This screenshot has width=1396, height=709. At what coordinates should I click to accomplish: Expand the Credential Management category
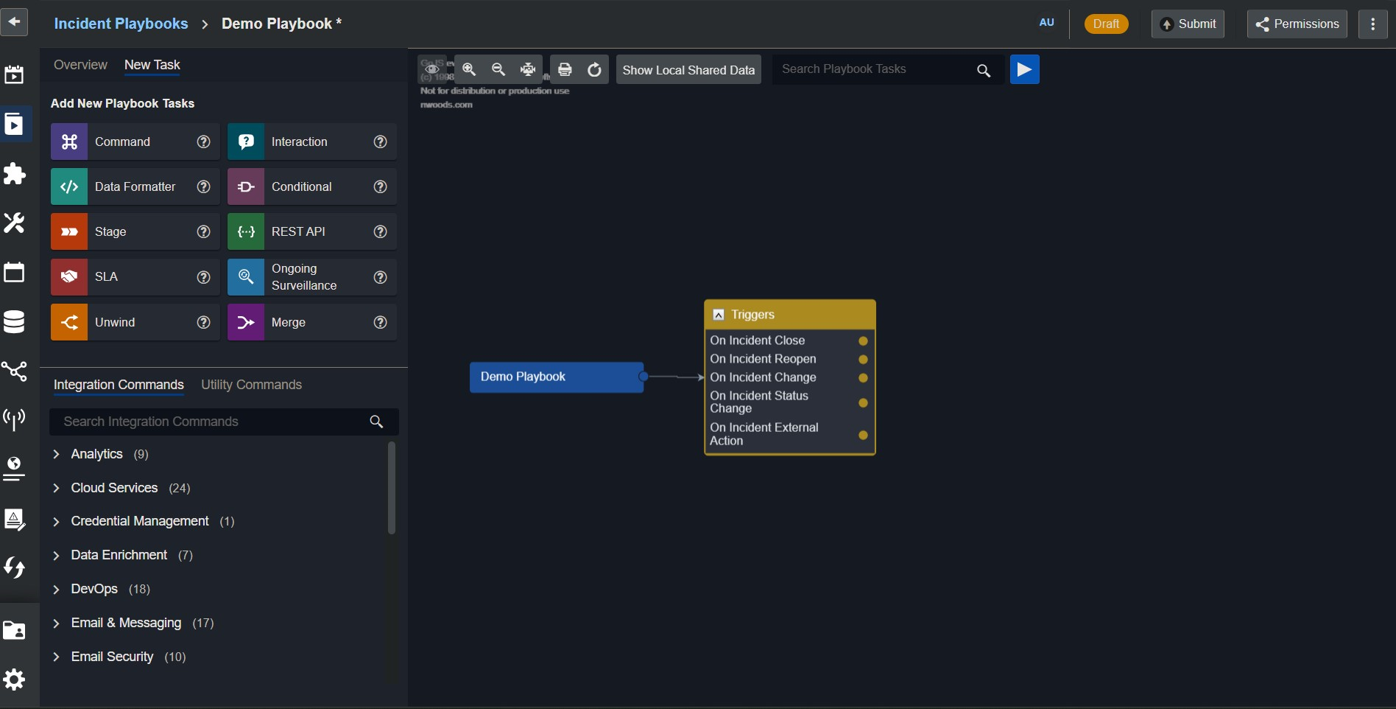coord(56,522)
